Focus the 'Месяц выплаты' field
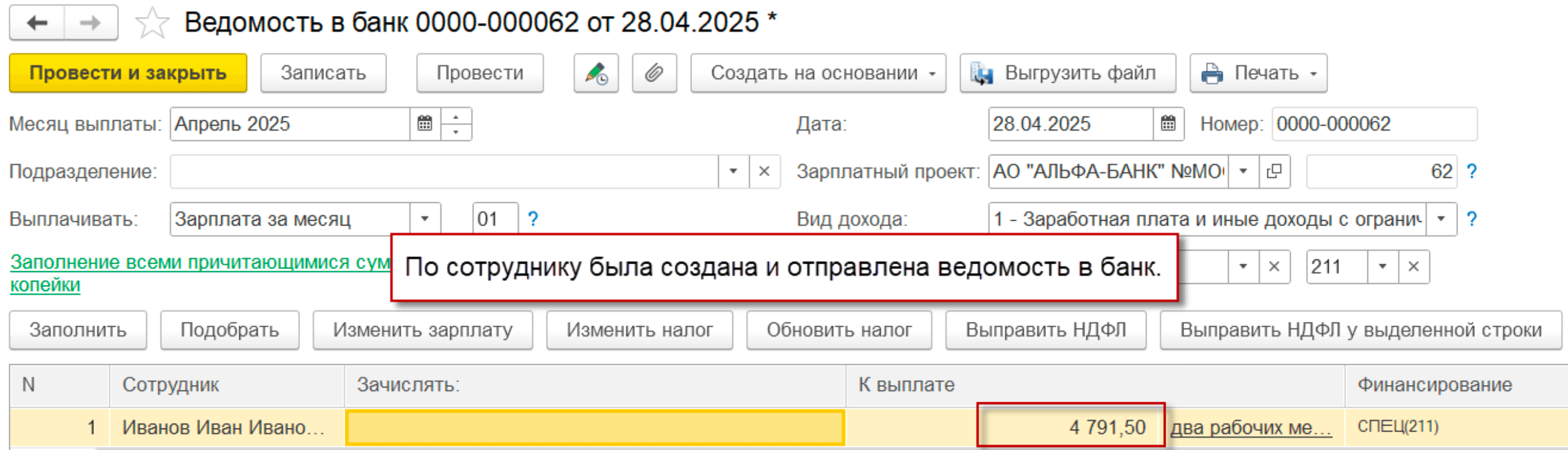1568x450 pixels. point(290,124)
